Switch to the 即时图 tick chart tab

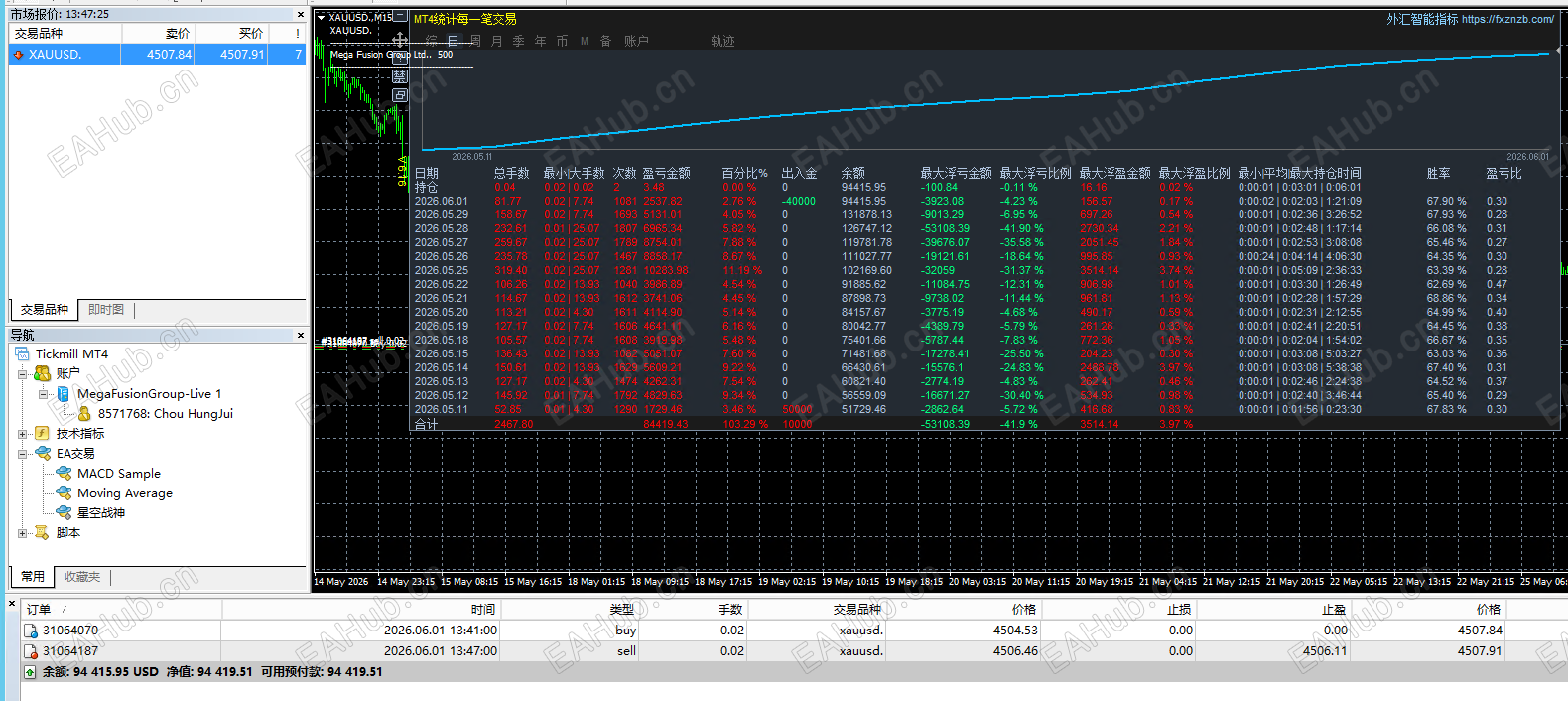click(106, 310)
